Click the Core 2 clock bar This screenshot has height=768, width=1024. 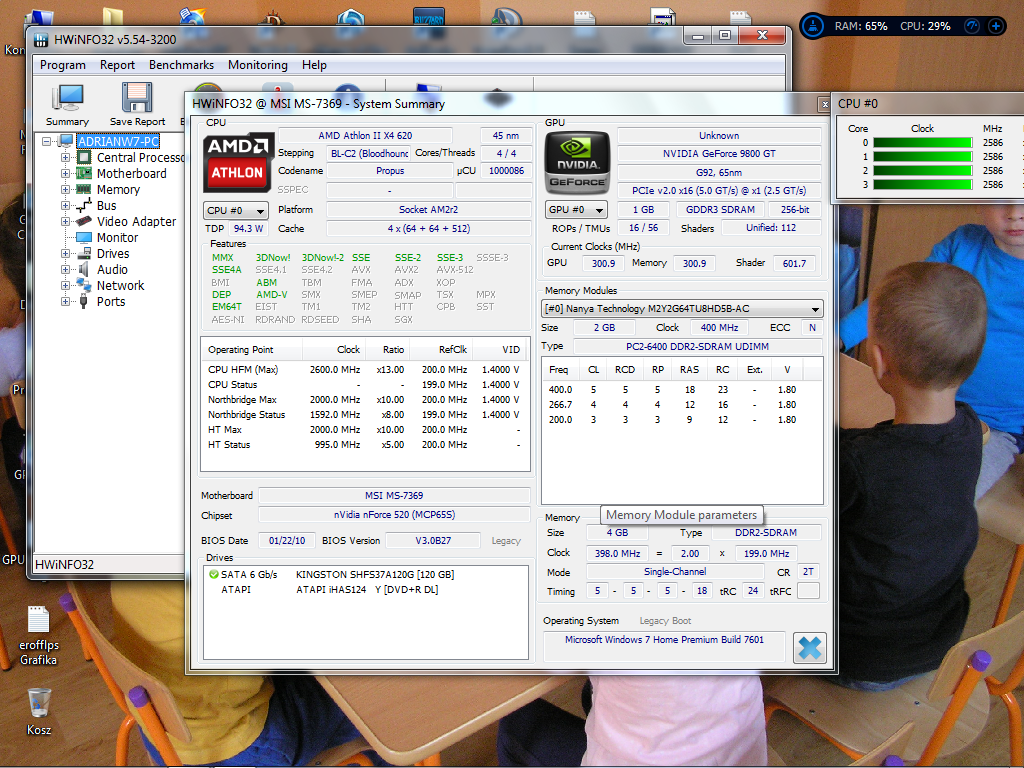[923, 171]
